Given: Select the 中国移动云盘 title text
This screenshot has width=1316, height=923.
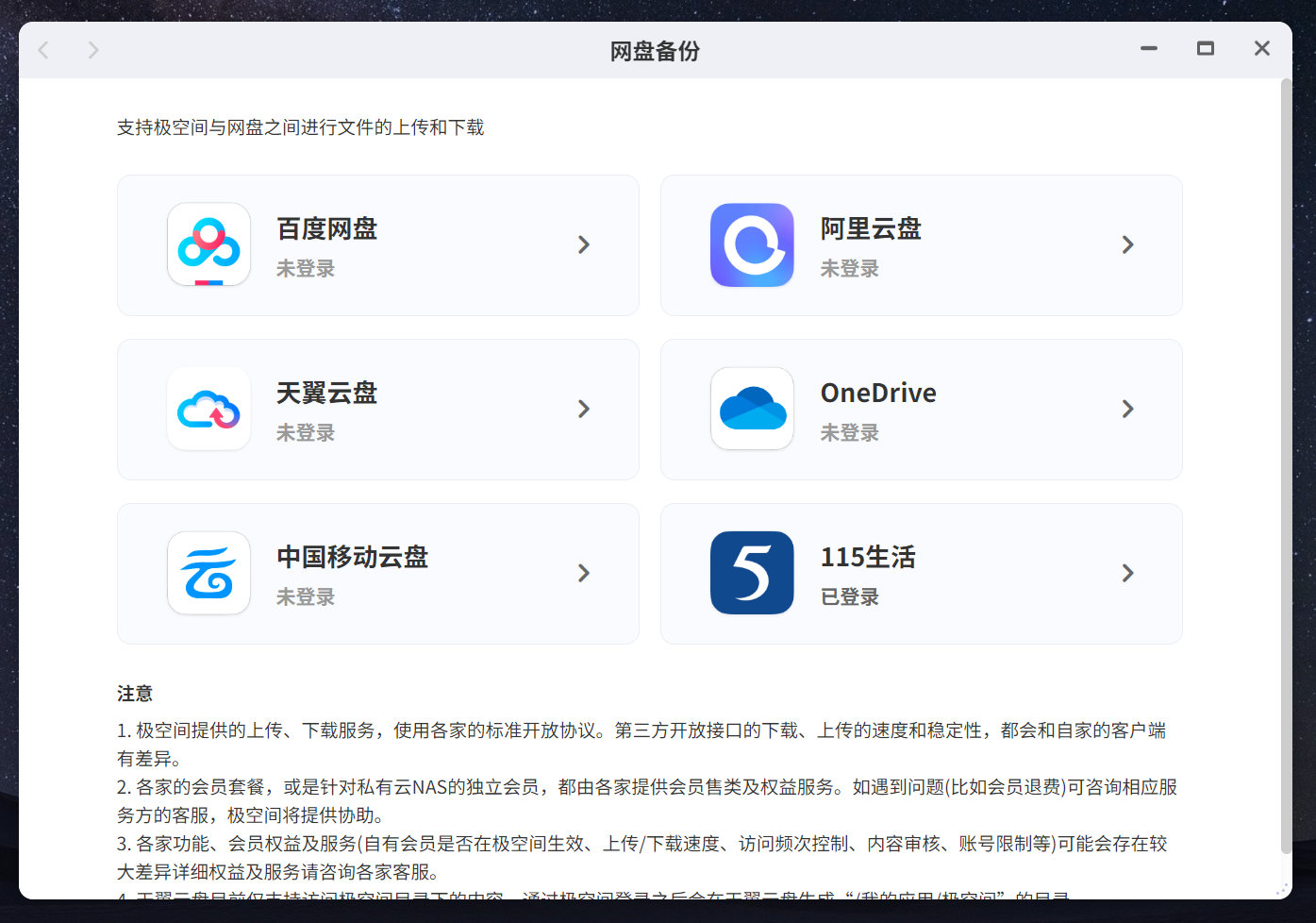Looking at the screenshot, I should click(x=352, y=557).
